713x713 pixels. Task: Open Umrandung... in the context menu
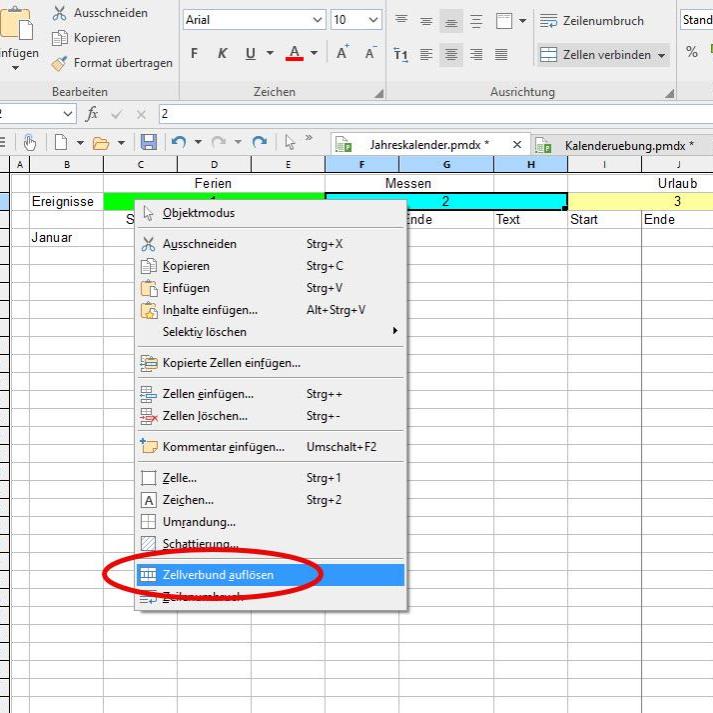click(198, 522)
